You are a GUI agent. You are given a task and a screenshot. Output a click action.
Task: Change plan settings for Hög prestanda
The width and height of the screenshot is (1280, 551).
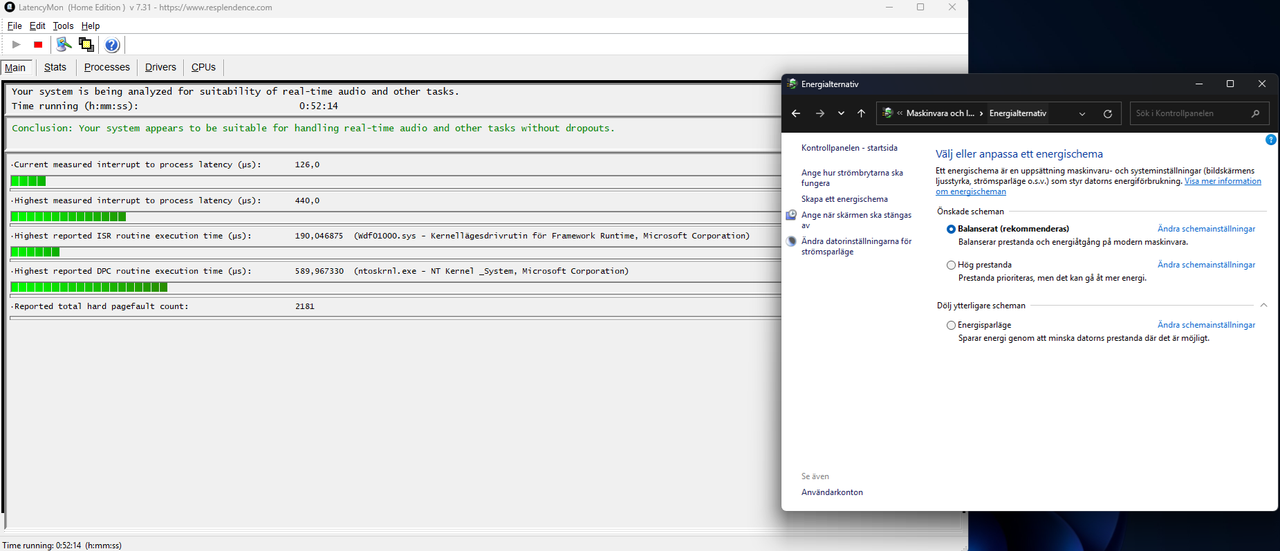click(x=1206, y=265)
